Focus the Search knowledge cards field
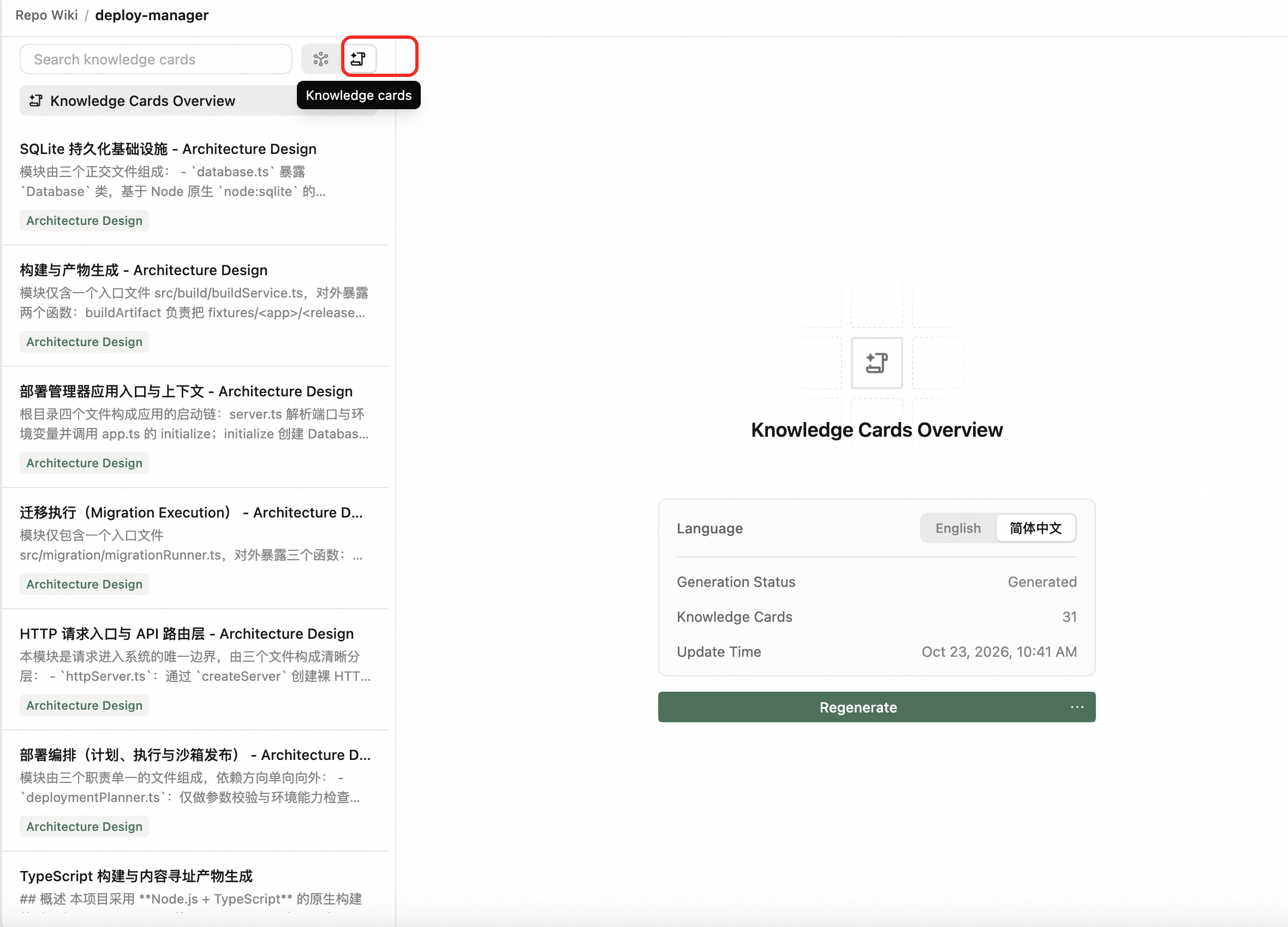The height and width of the screenshot is (927, 1288). [x=156, y=59]
